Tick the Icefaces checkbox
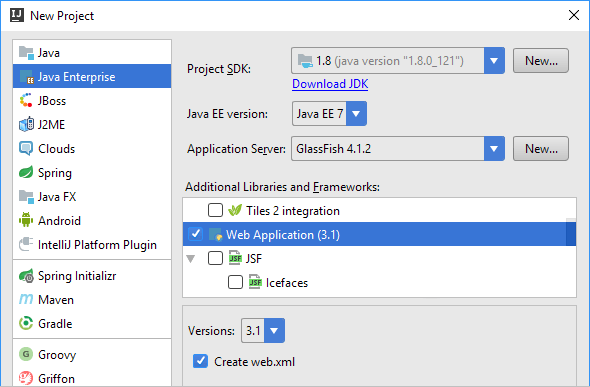 (x=235, y=282)
